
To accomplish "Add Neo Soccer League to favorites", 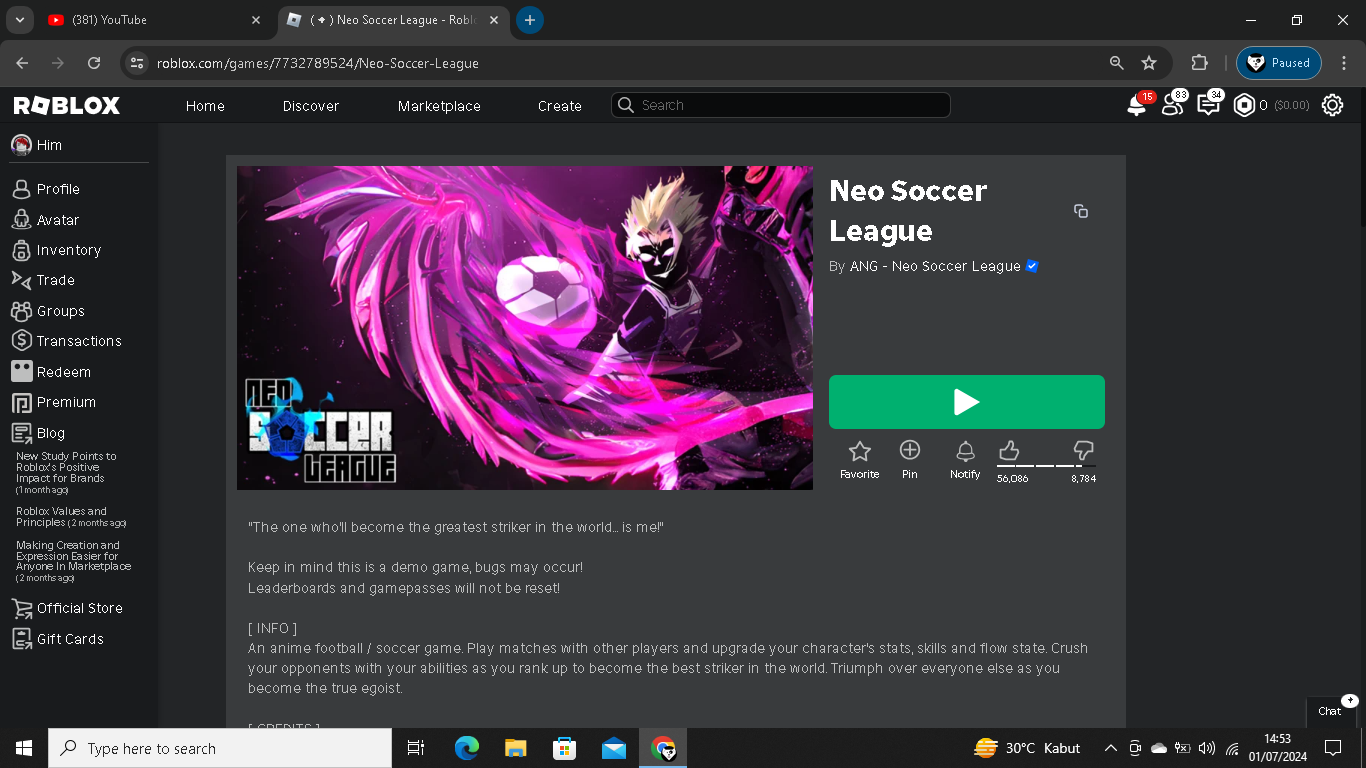I will pyautogui.click(x=859, y=461).
